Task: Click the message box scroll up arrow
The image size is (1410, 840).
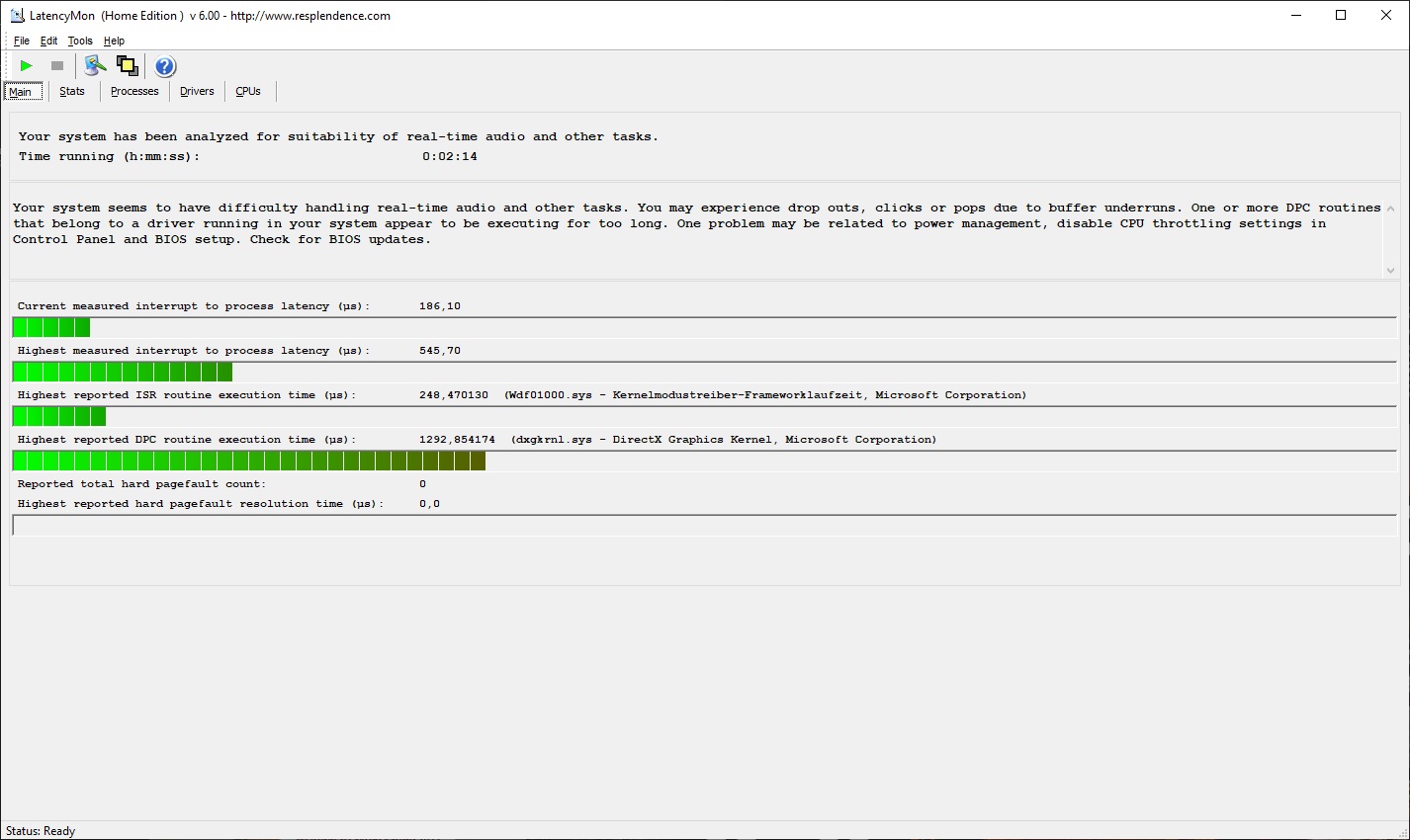Action: (x=1390, y=209)
